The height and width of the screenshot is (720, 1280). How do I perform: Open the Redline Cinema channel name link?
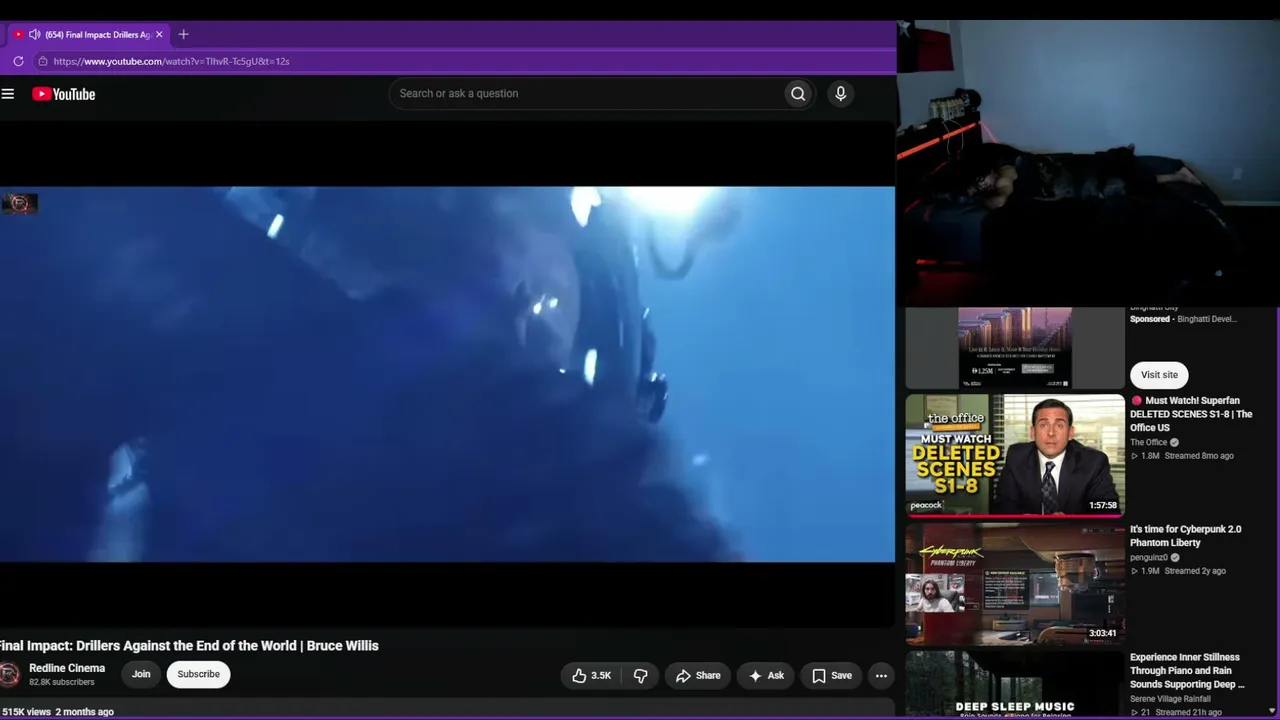67,668
